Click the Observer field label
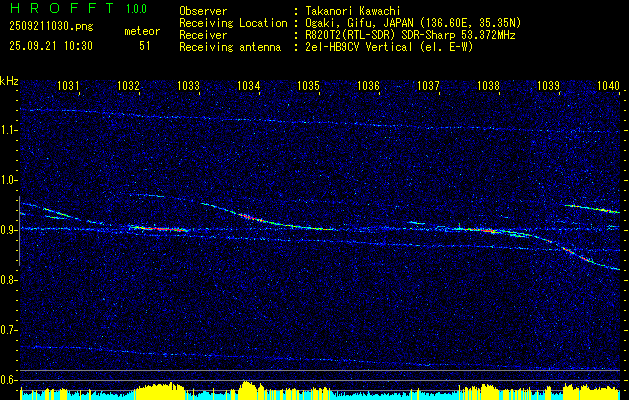This screenshot has height=400, width=629. pyautogui.click(x=203, y=11)
